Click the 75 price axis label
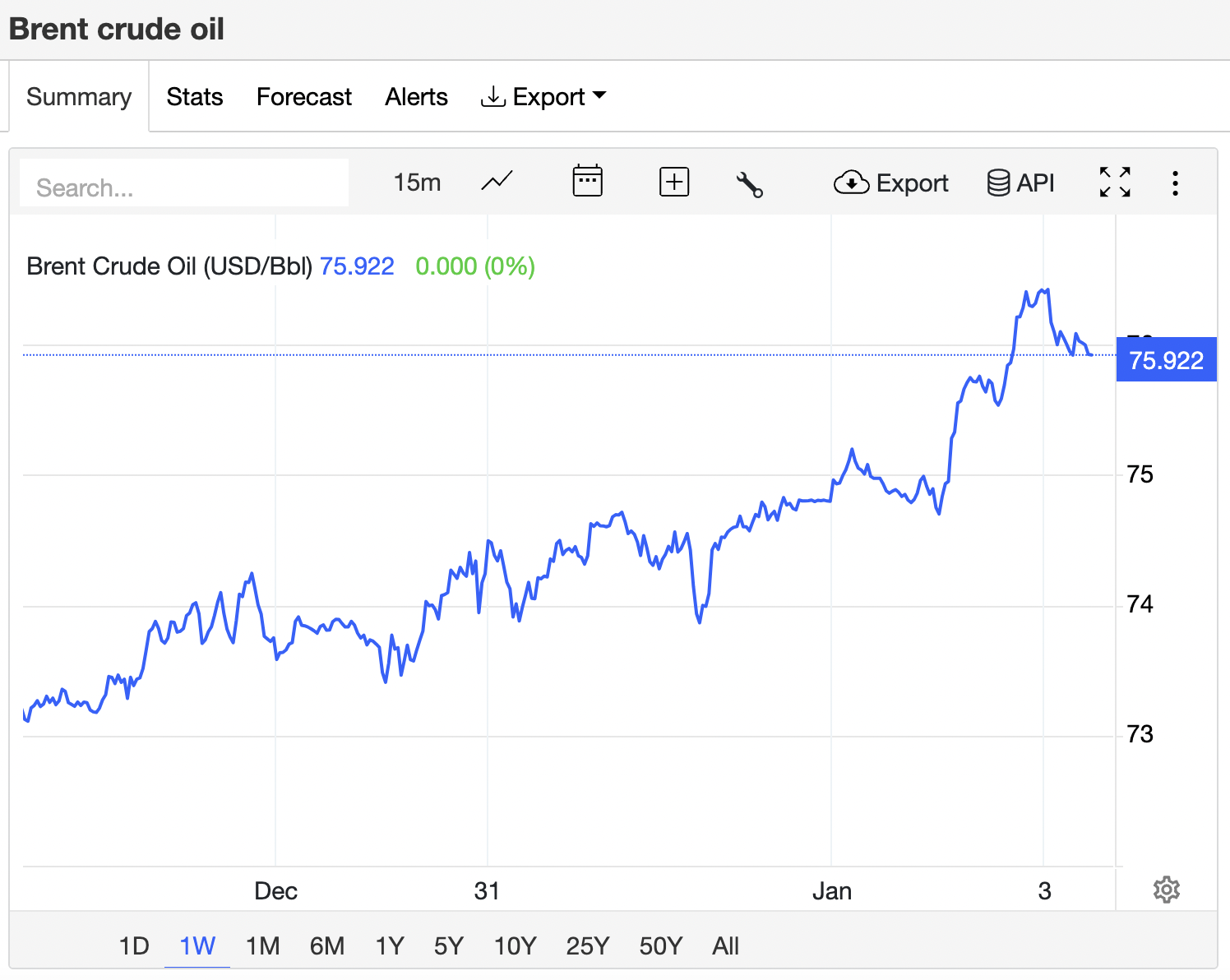 click(x=1140, y=474)
